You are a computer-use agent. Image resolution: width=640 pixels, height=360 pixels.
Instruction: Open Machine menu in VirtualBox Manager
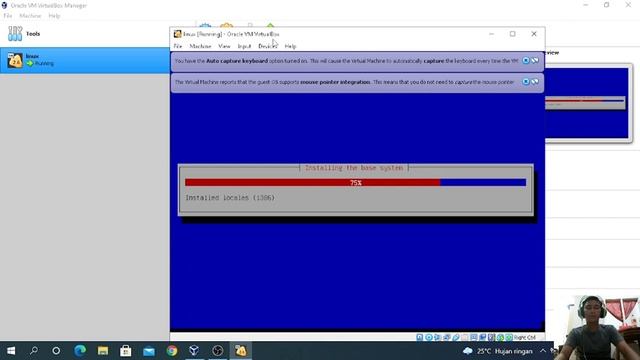coord(30,16)
